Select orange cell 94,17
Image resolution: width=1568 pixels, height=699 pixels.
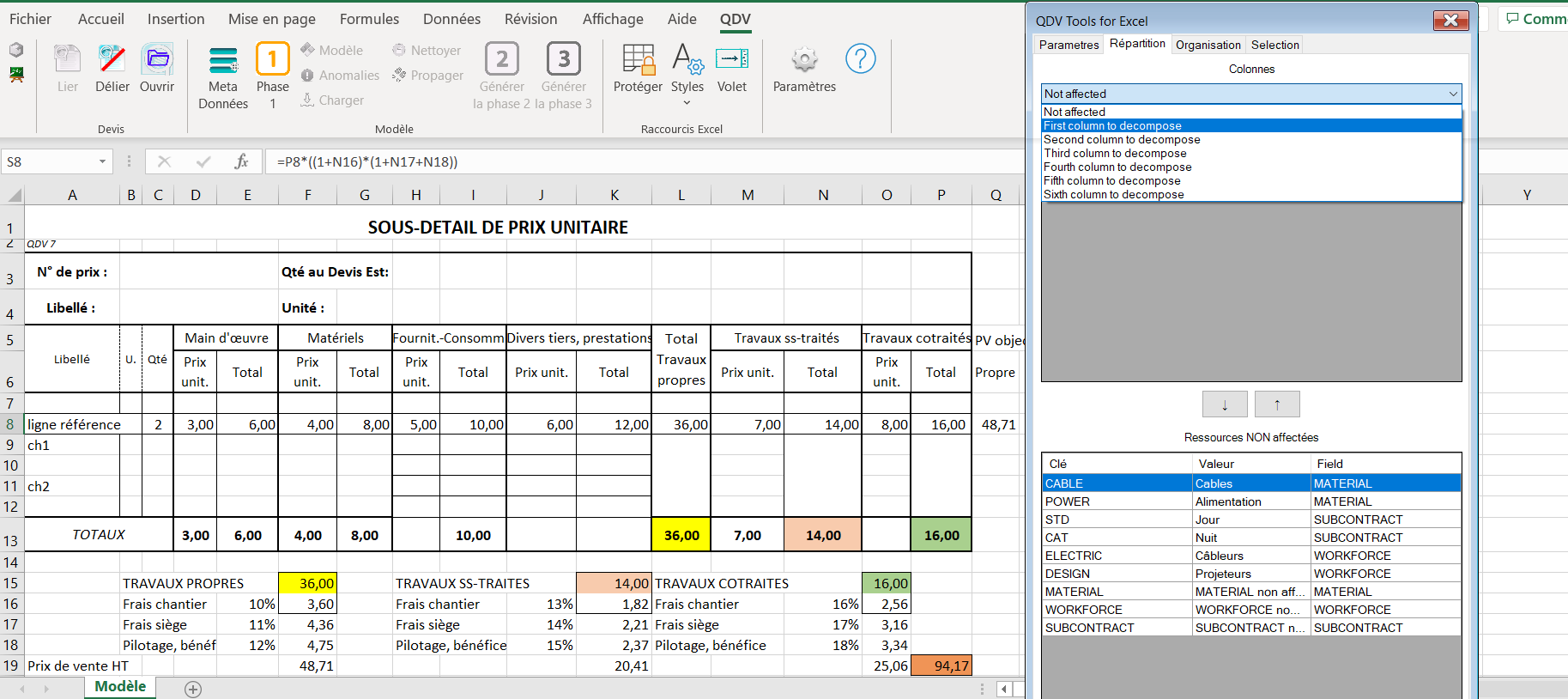pos(941,666)
